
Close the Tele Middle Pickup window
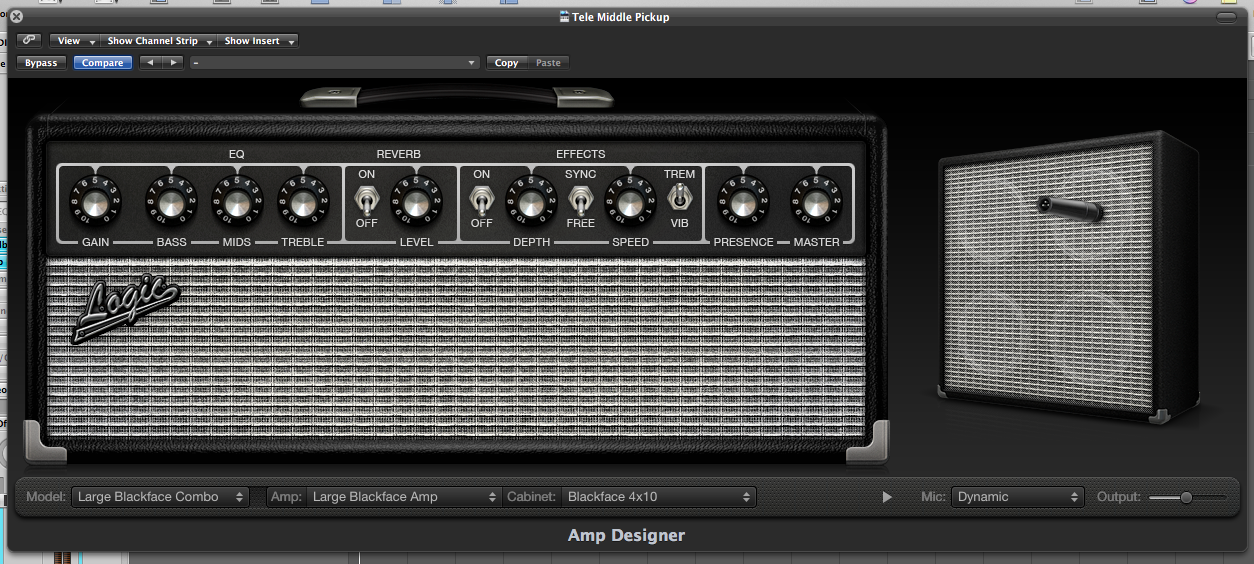16,17
